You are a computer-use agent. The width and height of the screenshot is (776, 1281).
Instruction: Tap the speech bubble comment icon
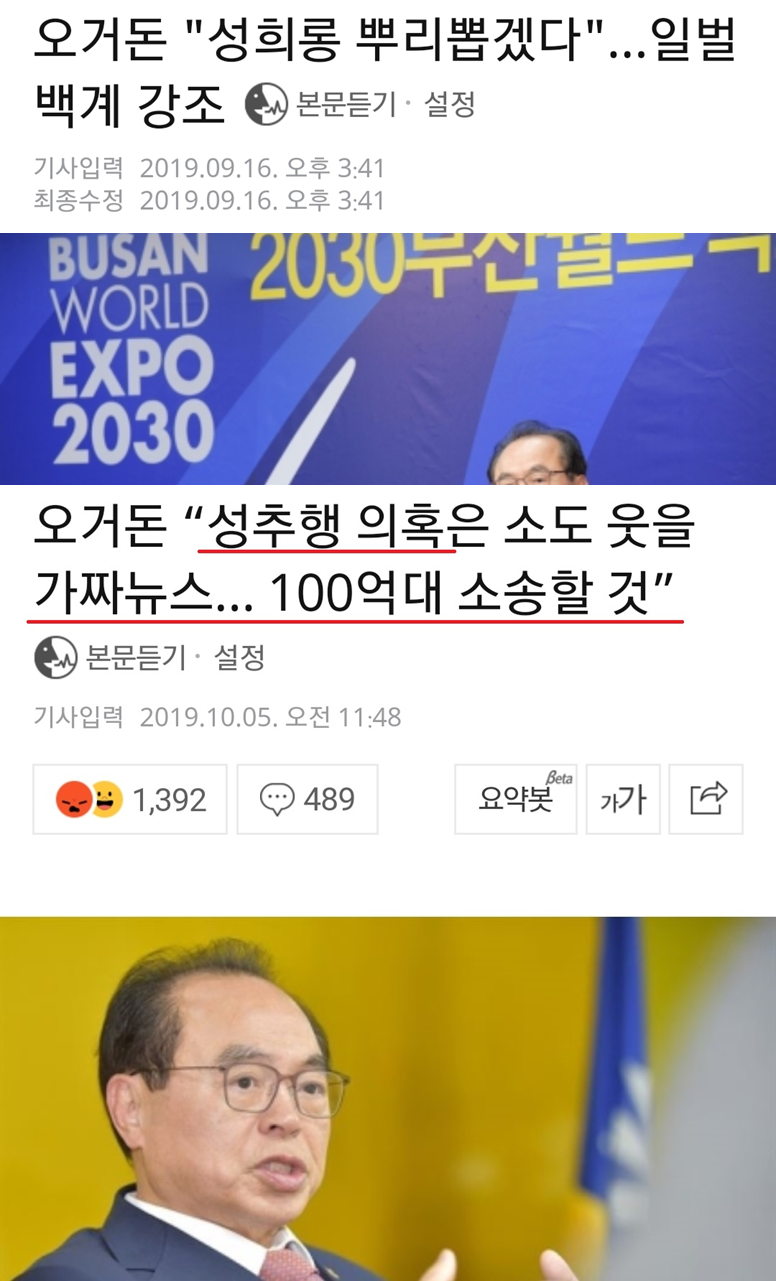click(277, 799)
